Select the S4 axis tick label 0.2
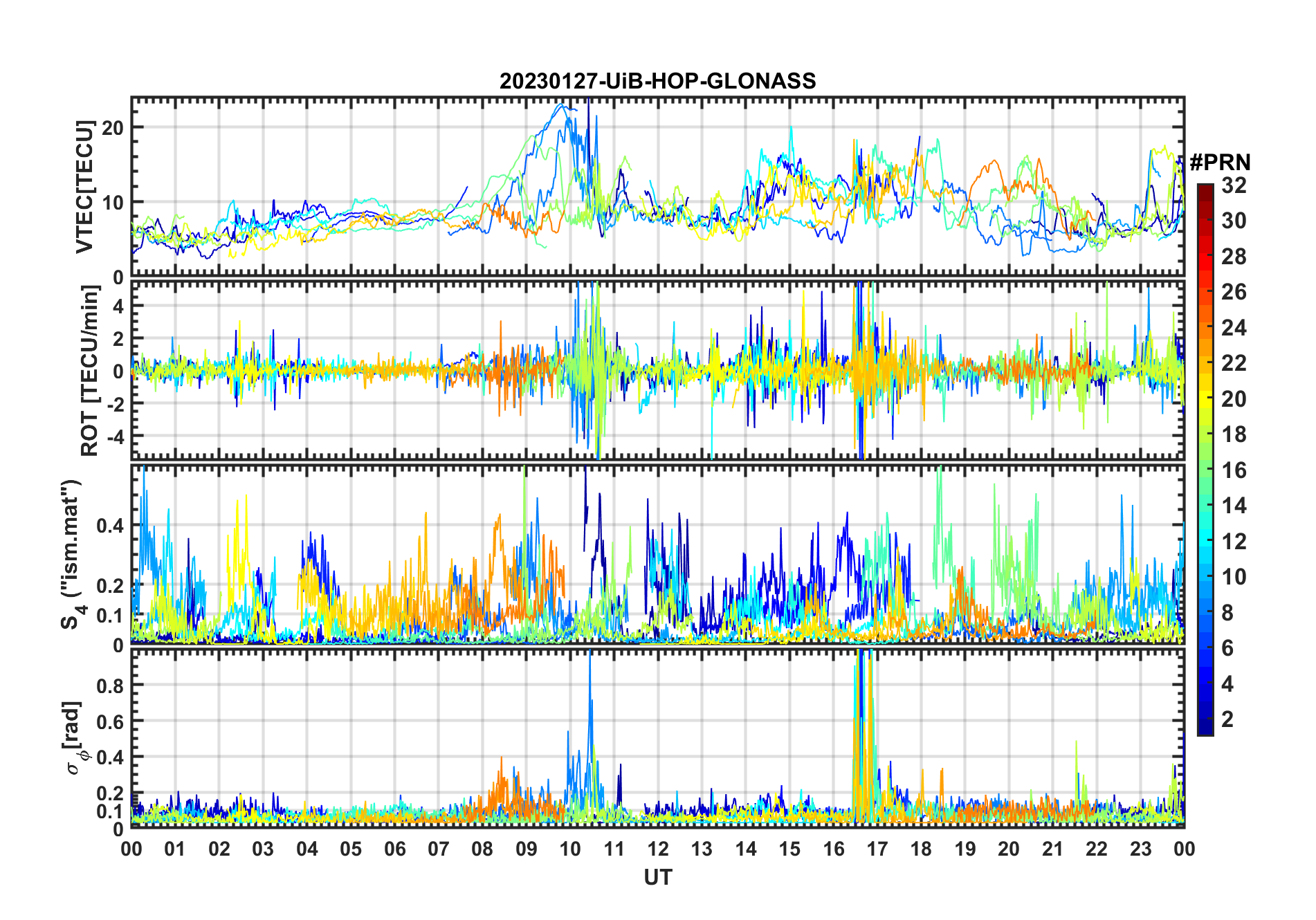This screenshot has height=920, width=1316. [110, 585]
